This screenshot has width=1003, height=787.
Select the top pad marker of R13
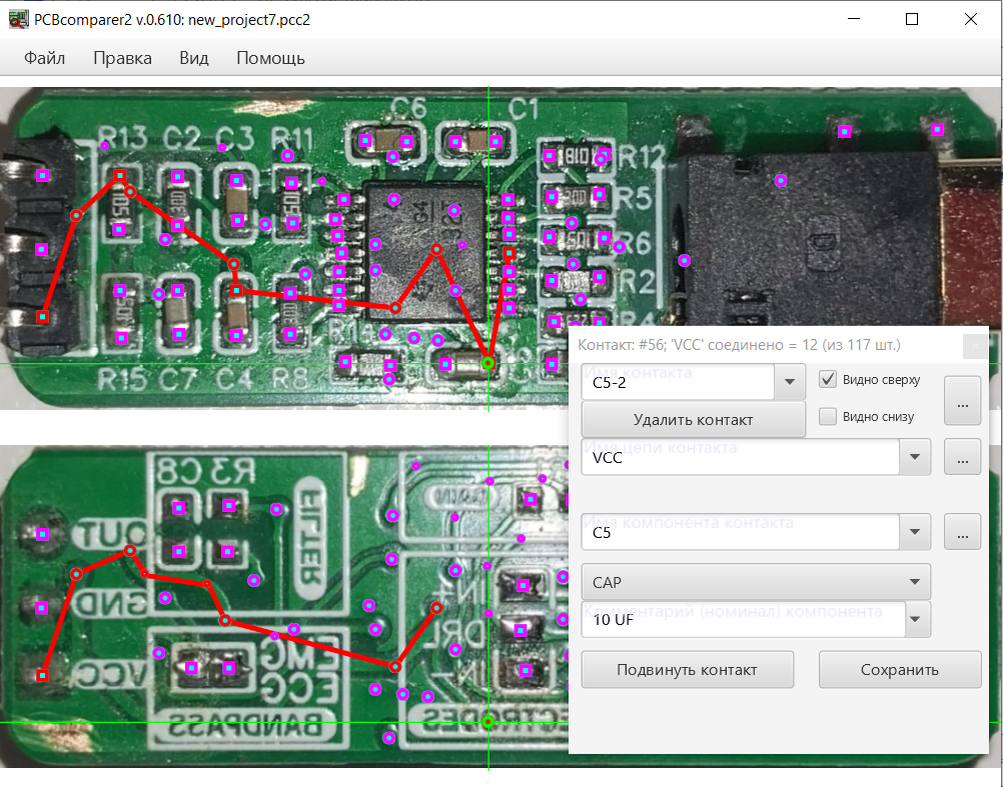[x=120, y=175]
